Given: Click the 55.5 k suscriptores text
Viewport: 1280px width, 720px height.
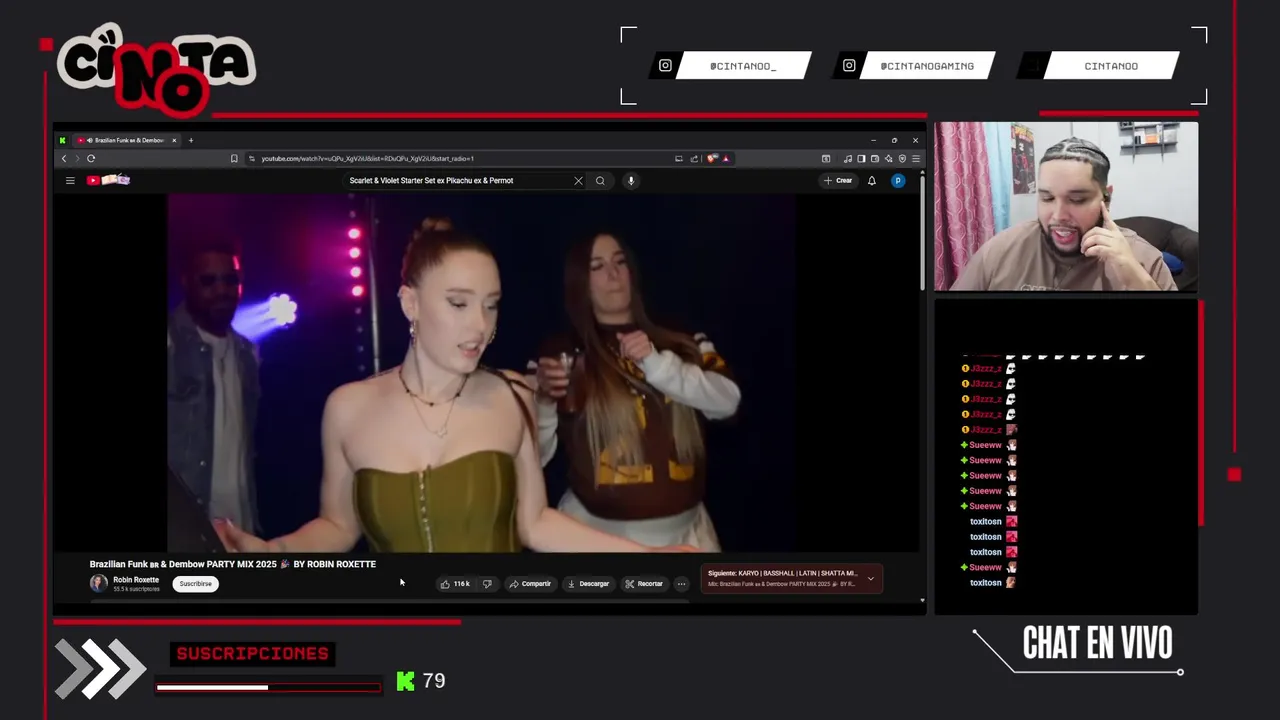Looking at the screenshot, I should 136,589.
